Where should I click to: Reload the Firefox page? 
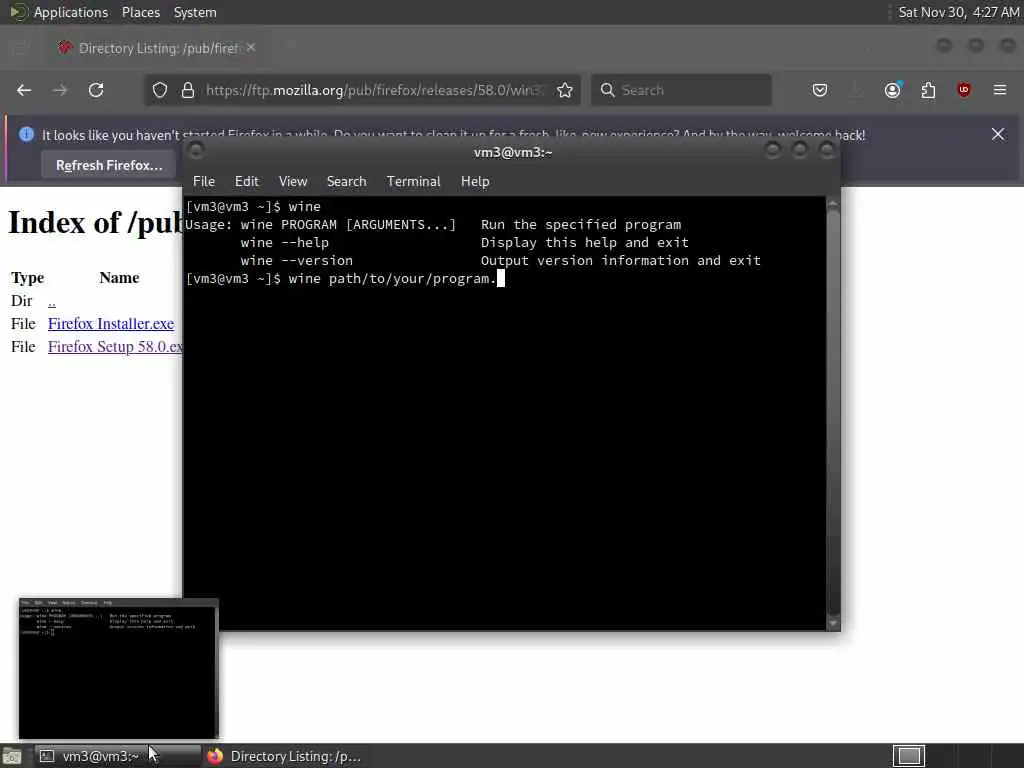pos(96,90)
